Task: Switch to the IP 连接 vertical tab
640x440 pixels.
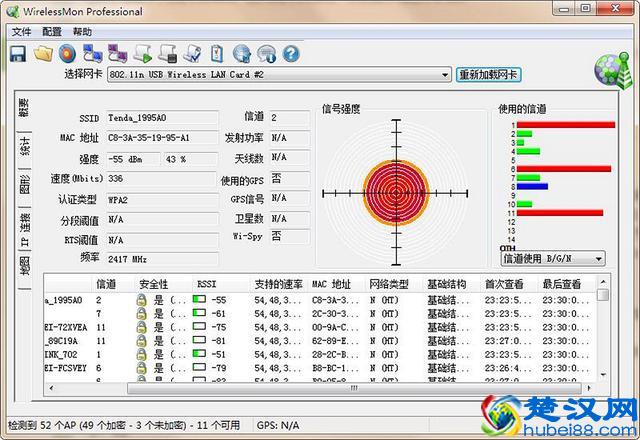Action: click(x=24, y=229)
